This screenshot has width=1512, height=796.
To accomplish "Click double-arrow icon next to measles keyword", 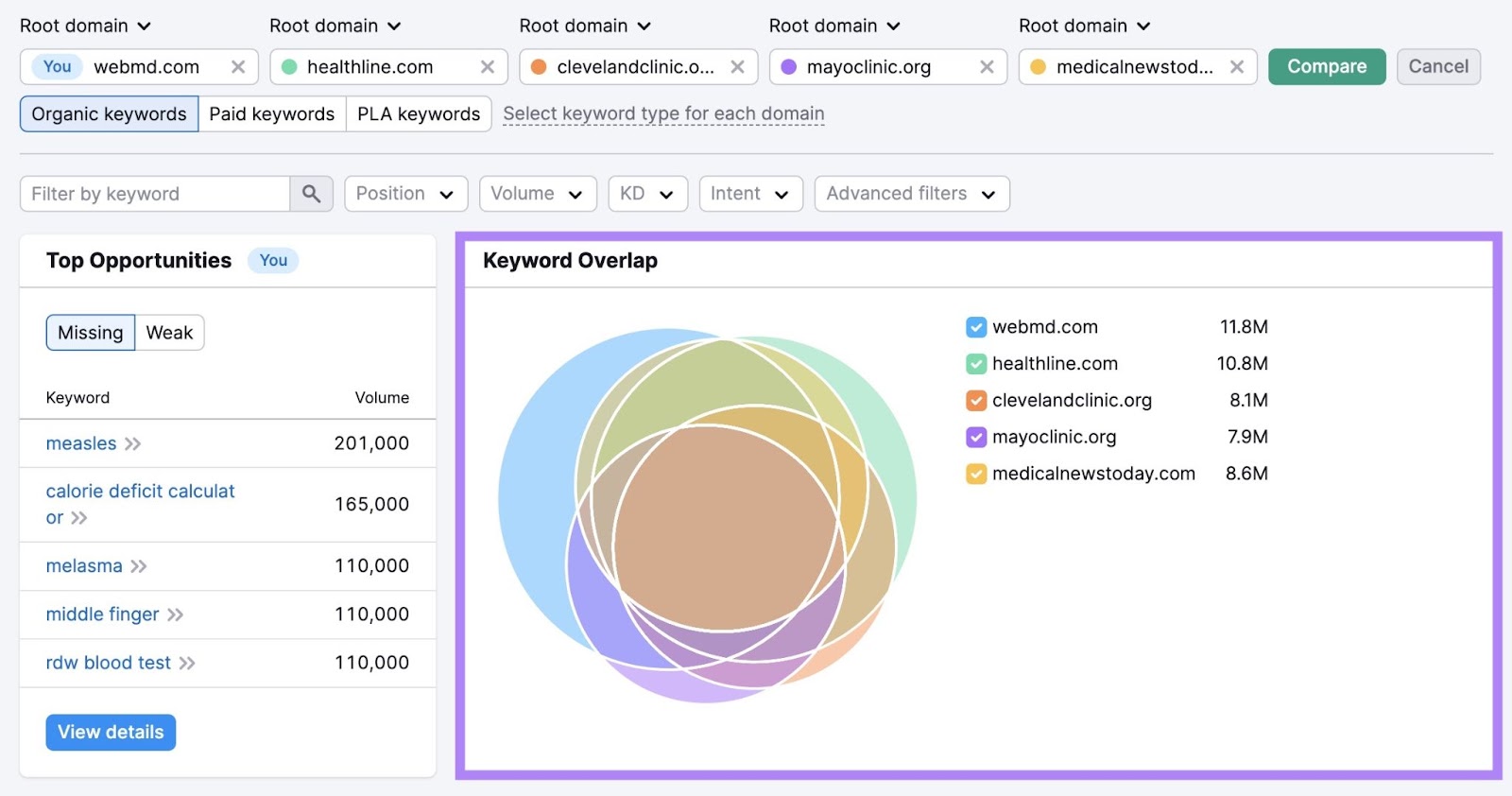I will coord(133,444).
